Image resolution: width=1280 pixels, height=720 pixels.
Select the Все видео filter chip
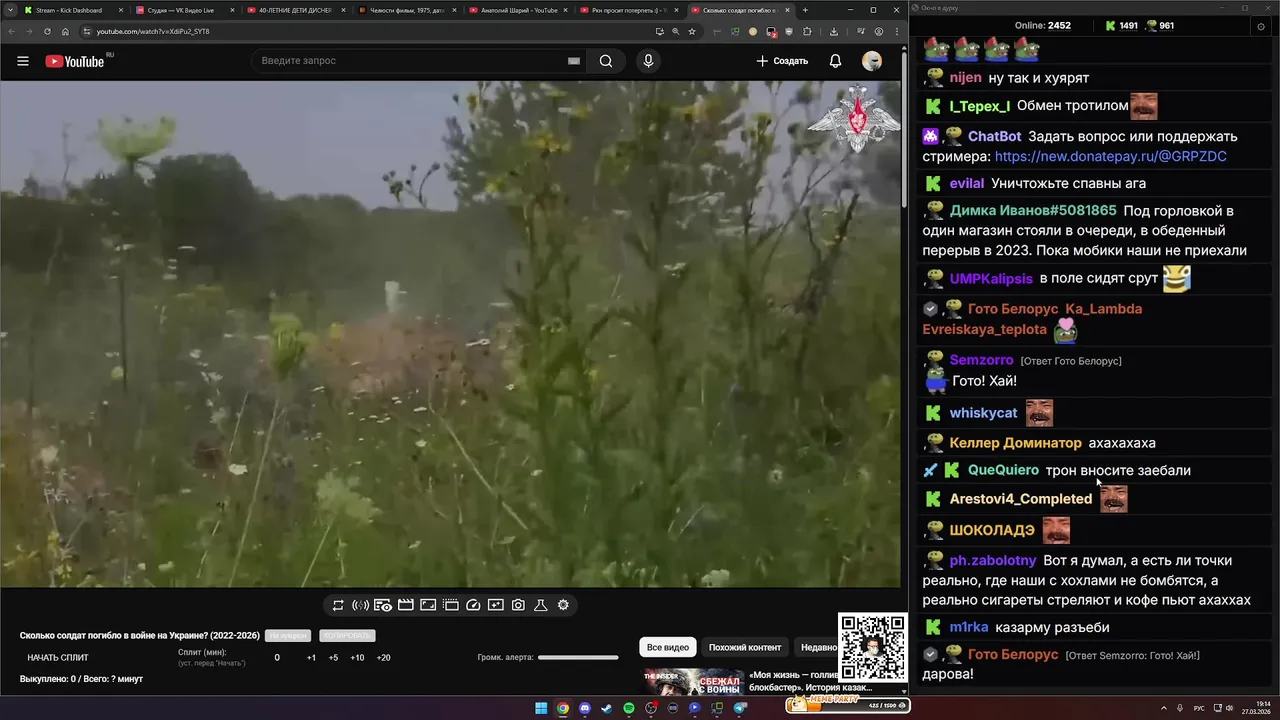668,647
